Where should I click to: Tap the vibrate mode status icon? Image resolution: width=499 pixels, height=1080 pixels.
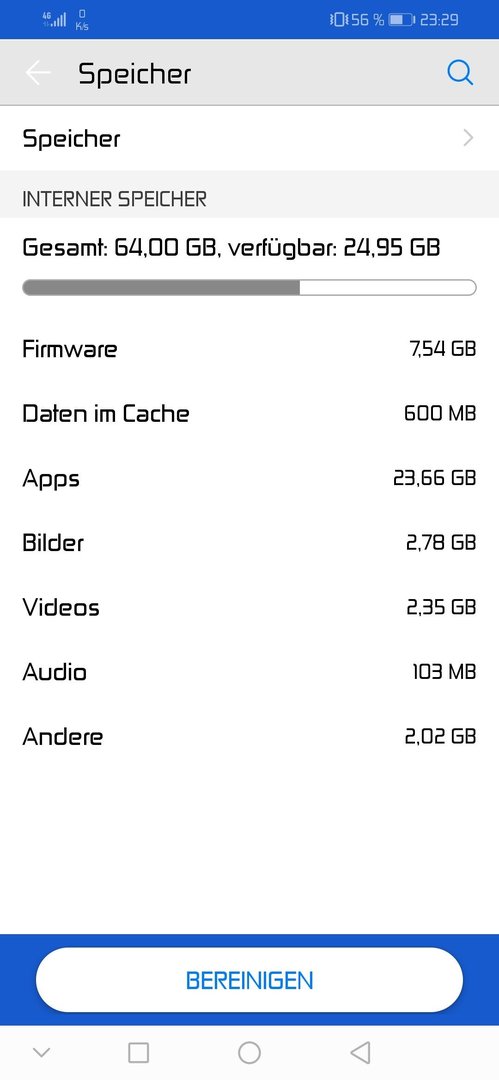(x=338, y=19)
